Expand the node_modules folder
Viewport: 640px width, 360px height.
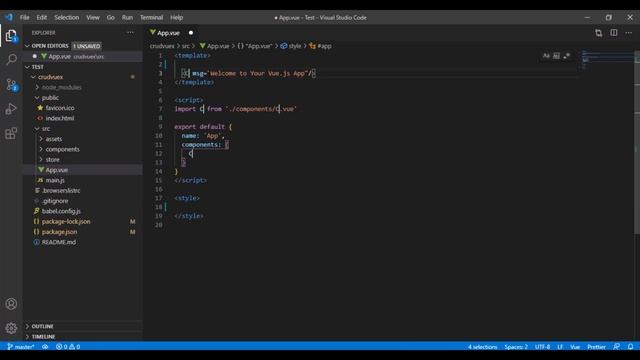37,87
